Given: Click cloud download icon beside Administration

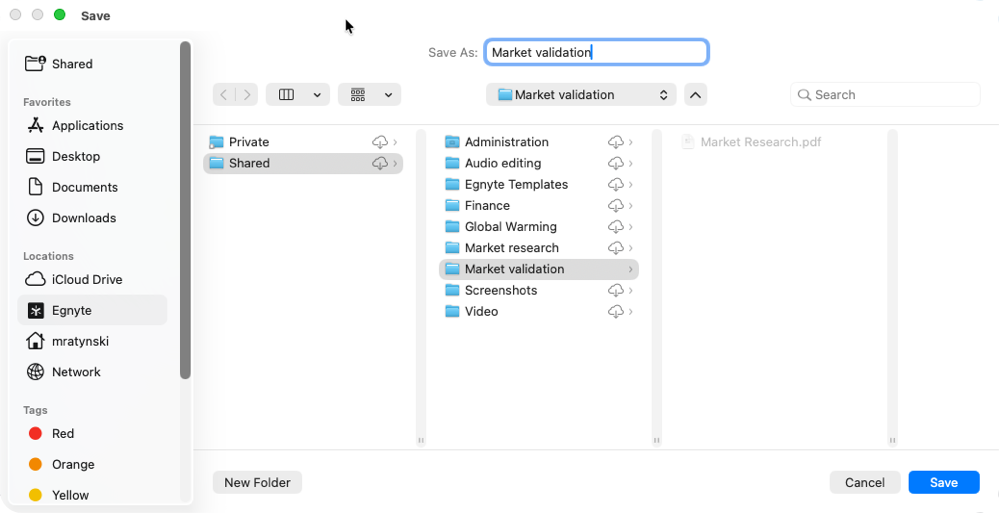Looking at the screenshot, I should click(x=615, y=142).
